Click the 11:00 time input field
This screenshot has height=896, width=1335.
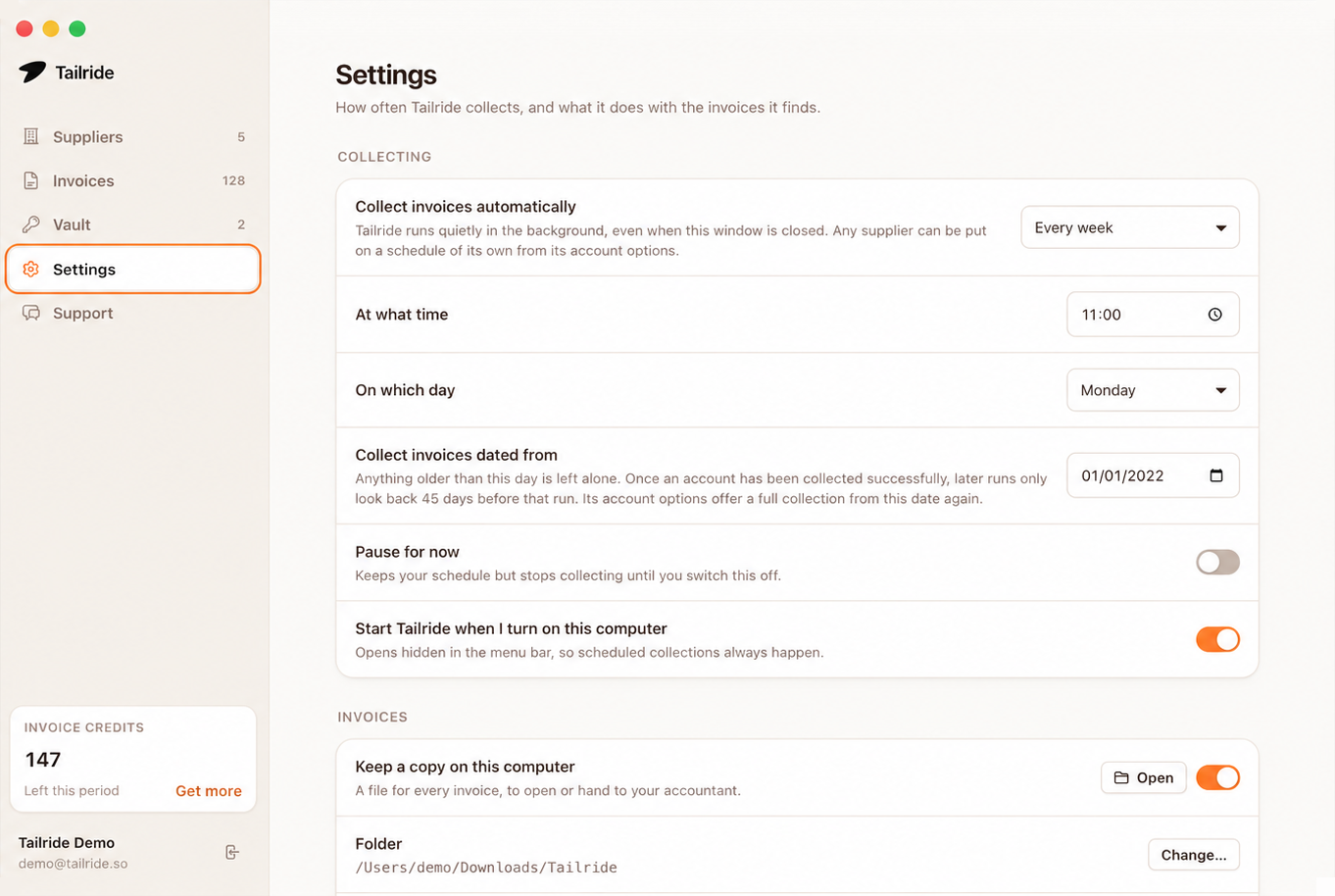pos(1153,315)
